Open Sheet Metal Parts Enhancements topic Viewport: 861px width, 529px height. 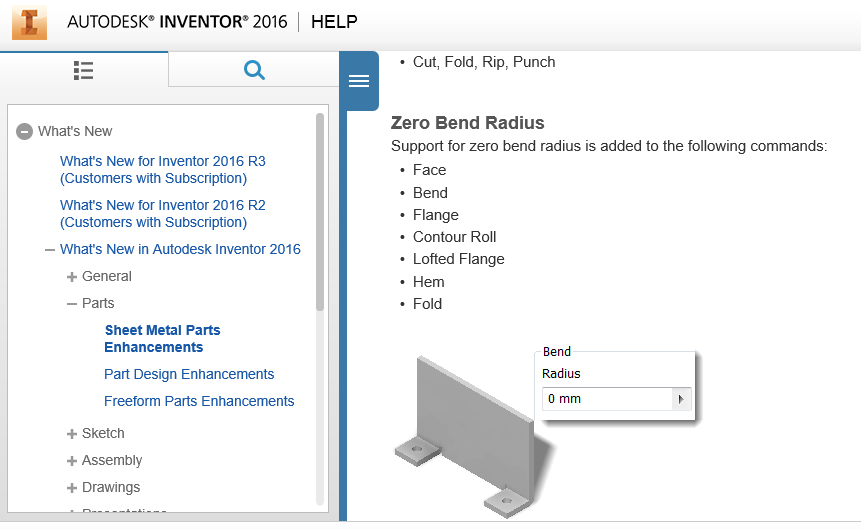tap(162, 338)
